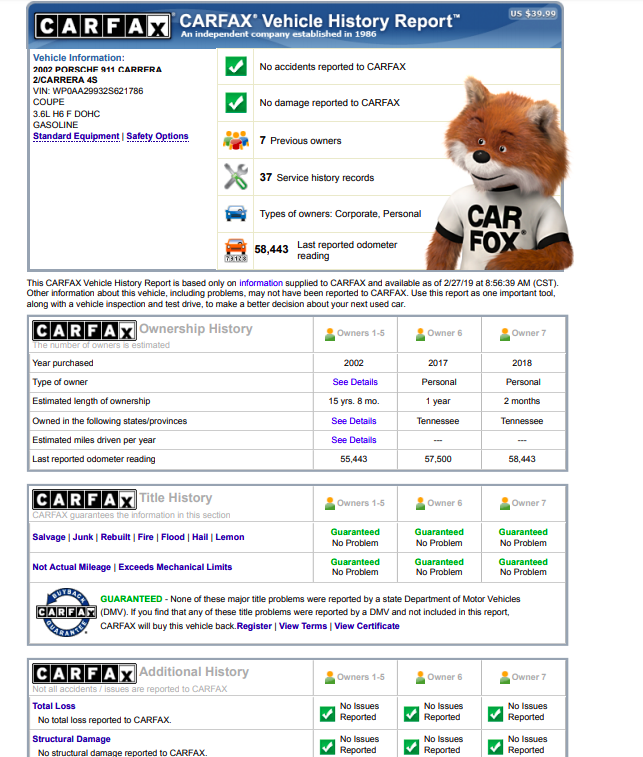Click the green checkmark beside No accidents reported

coord(236,67)
